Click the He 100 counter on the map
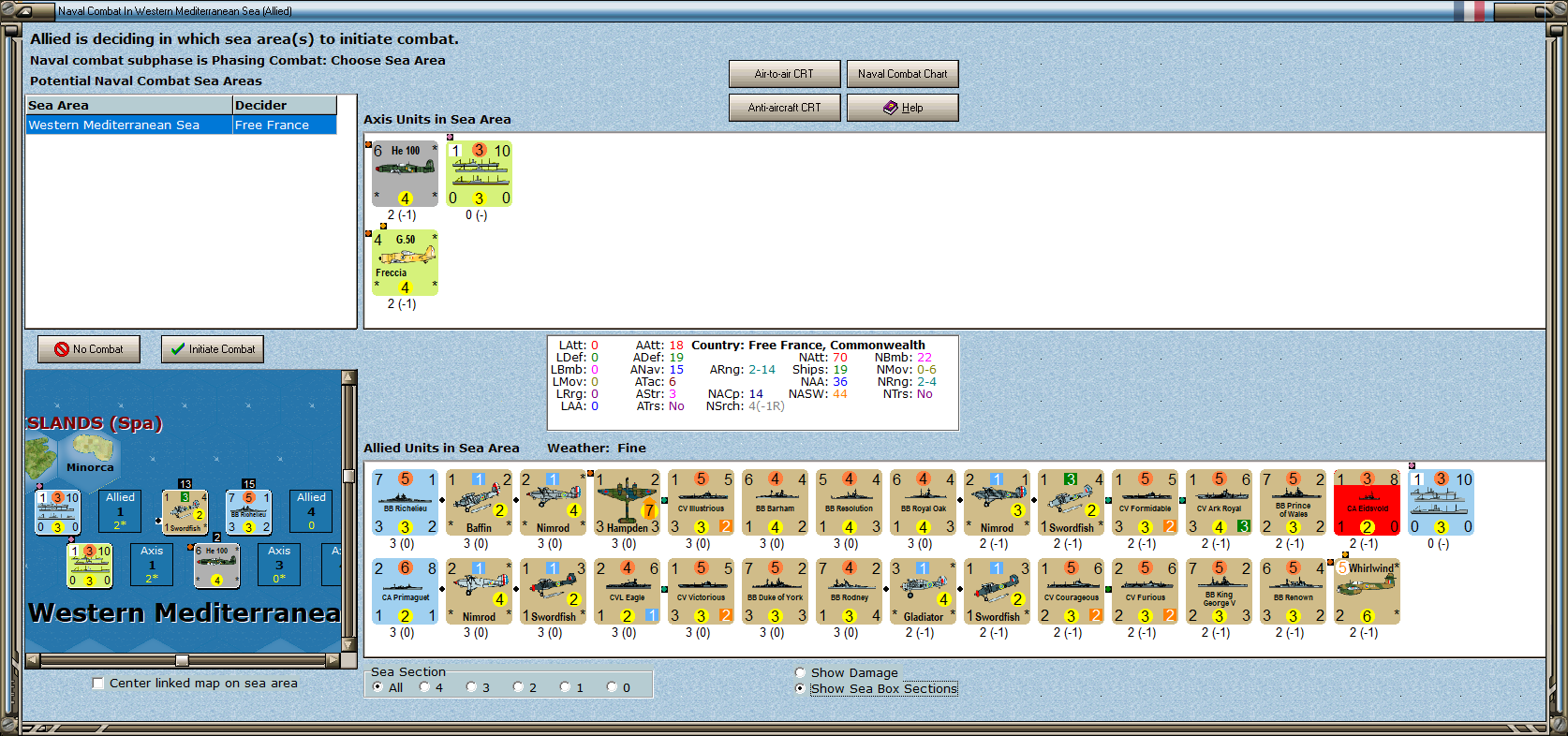 pyautogui.click(x=216, y=567)
